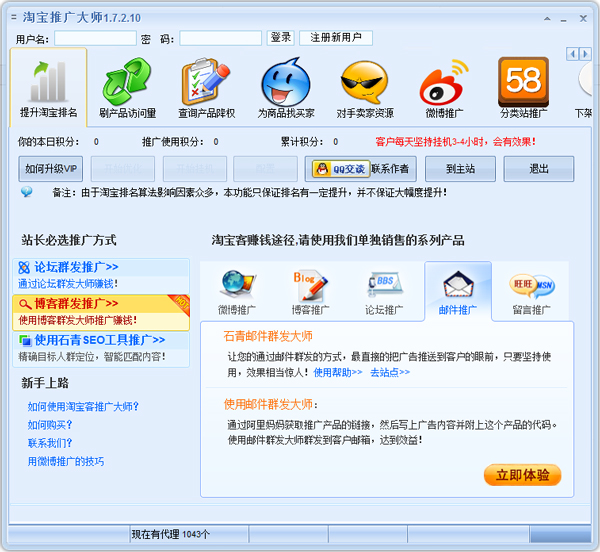Switch to the 留言推广 旺旺 MSN tab

click(x=532, y=292)
